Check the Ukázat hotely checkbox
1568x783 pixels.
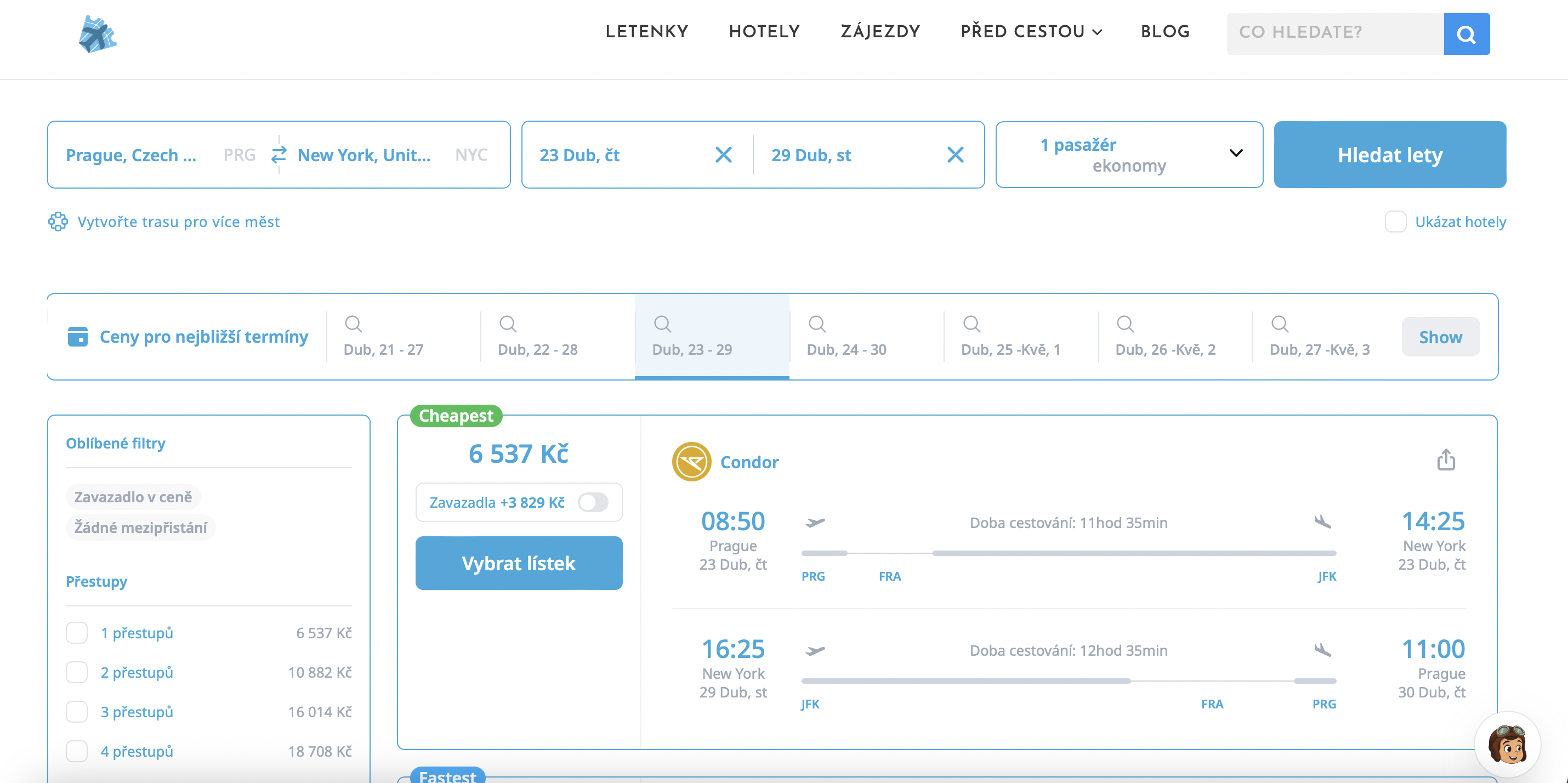click(1395, 222)
